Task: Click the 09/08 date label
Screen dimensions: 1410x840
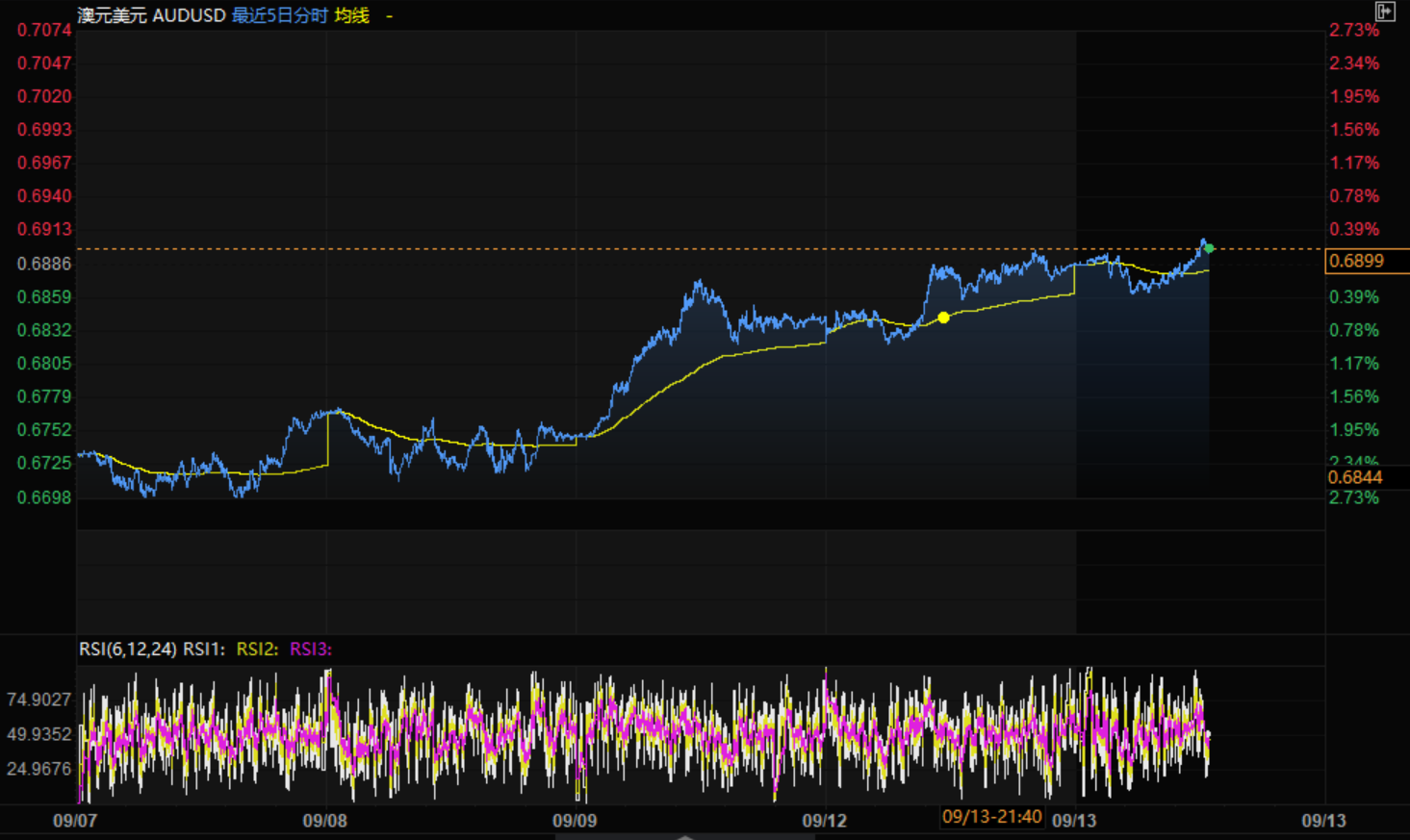Action: click(x=325, y=821)
